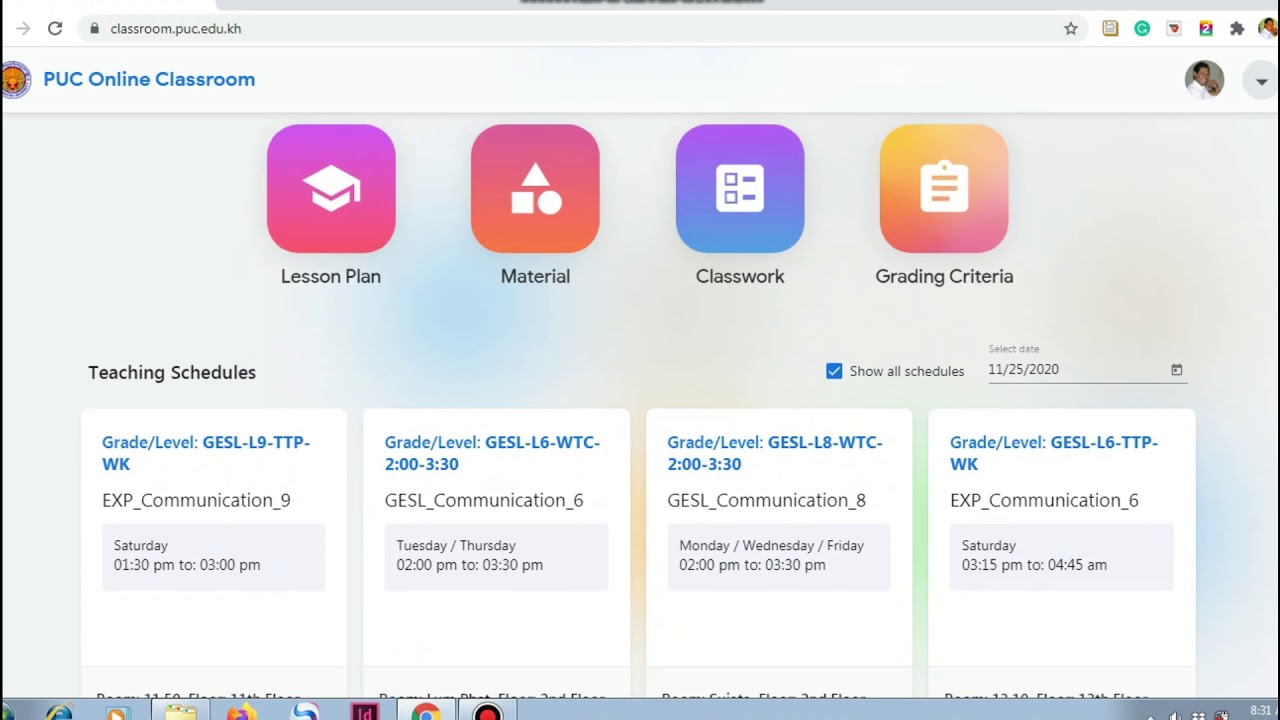
Task: Click the PUC logo emblem
Action: tap(15, 79)
